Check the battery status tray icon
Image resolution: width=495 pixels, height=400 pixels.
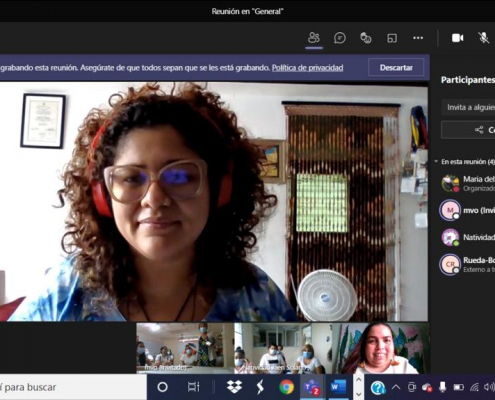pos(458,387)
